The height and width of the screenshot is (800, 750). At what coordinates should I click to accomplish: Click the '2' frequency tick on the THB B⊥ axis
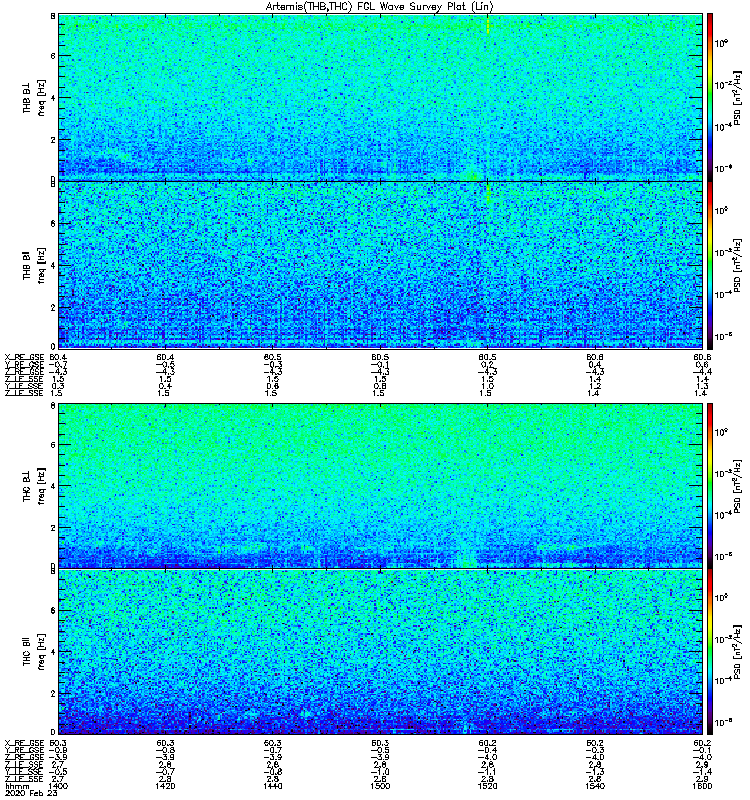[53, 139]
